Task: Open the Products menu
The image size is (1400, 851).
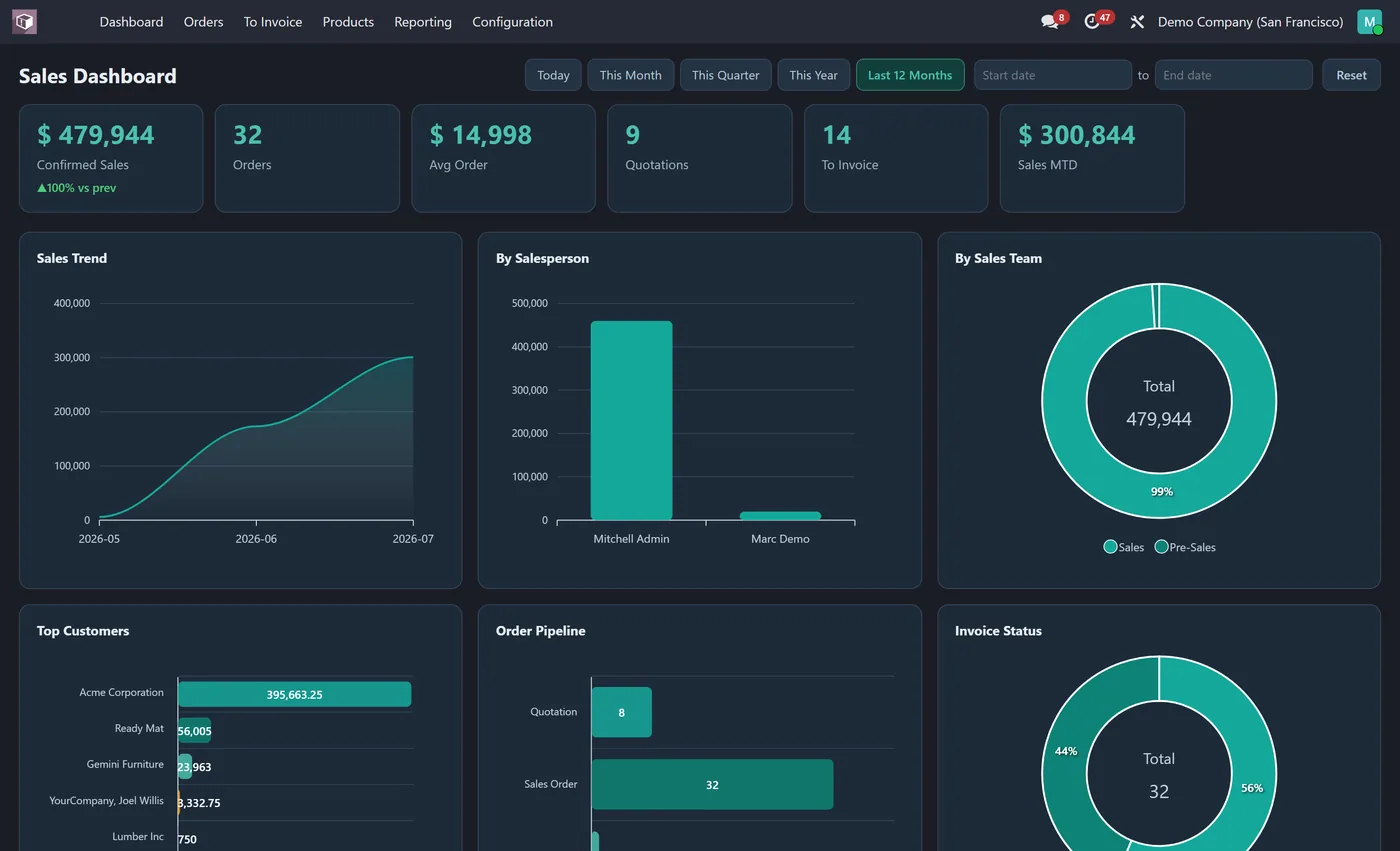Action: (x=348, y=21)
